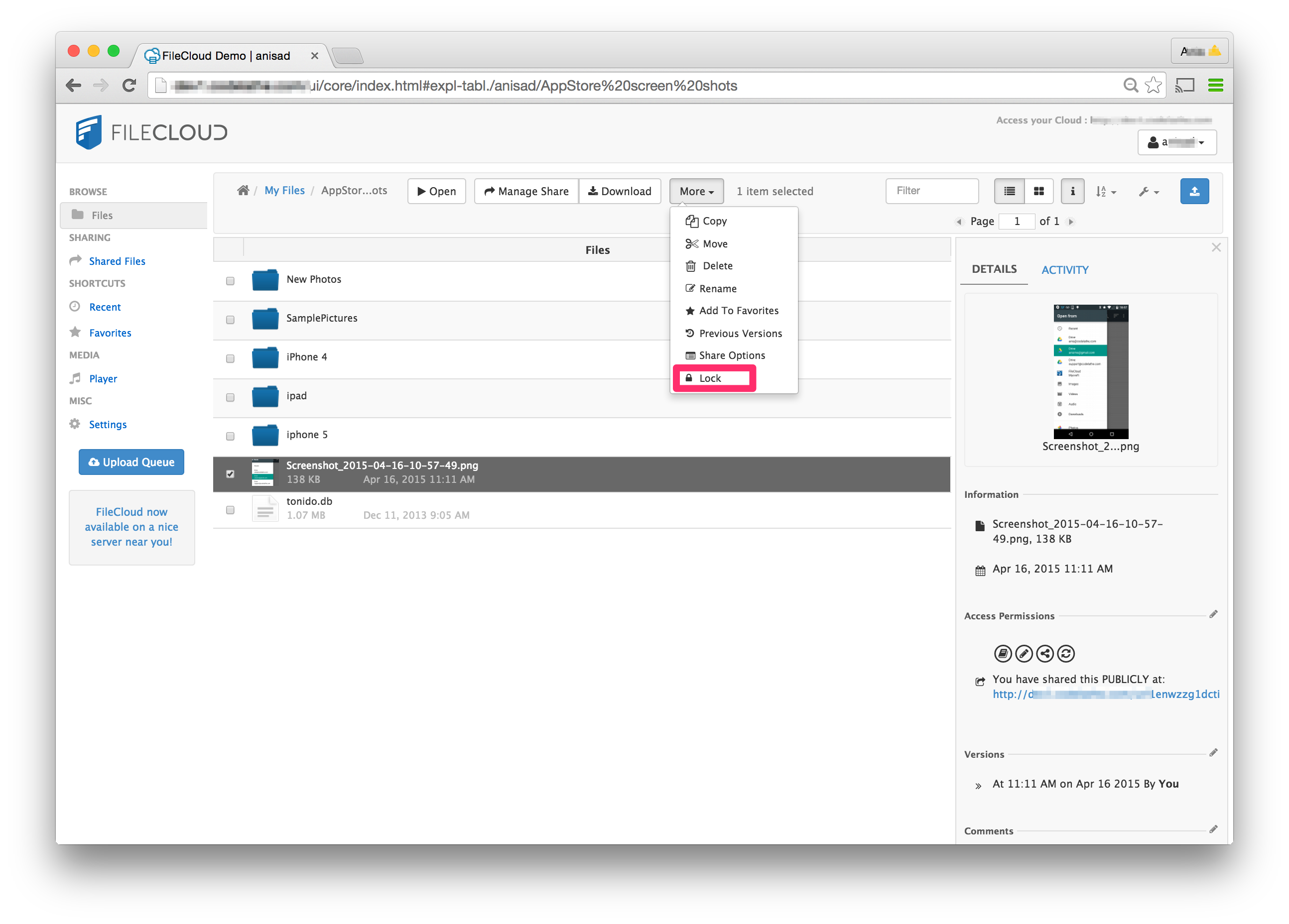Open Shared Files in the sidebar

click(x=117, y=261)
